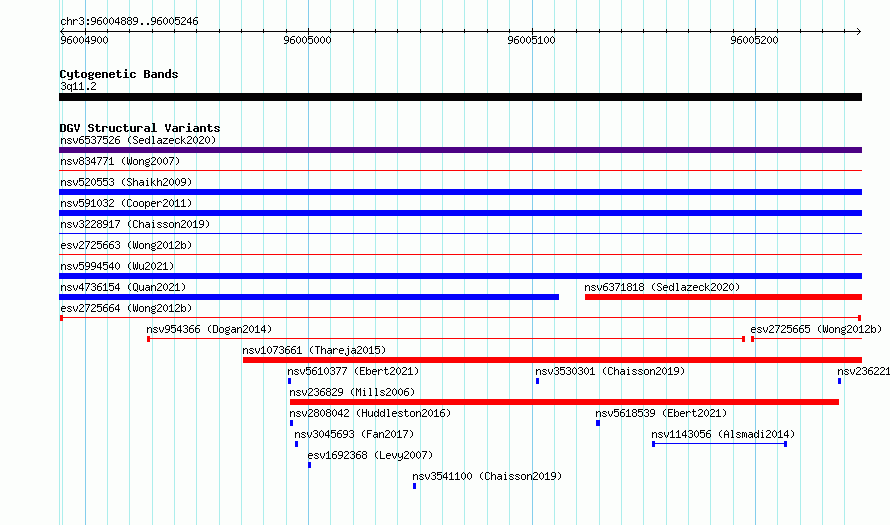
Task: Select the nsv3530301 (Chaisson2019) label
Action: point(610,371)
